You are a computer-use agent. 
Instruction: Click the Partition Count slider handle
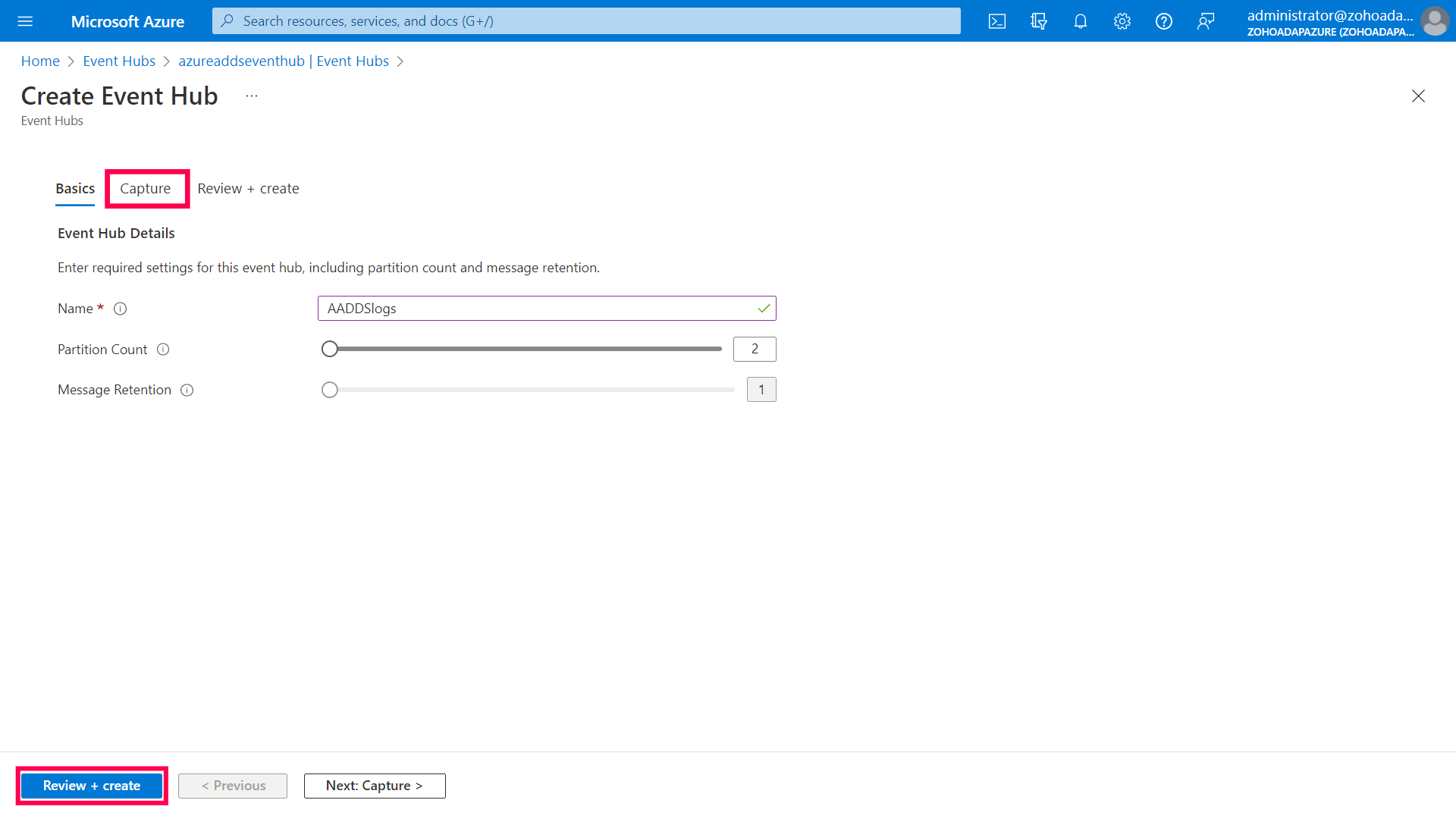(x=329, y=349)
